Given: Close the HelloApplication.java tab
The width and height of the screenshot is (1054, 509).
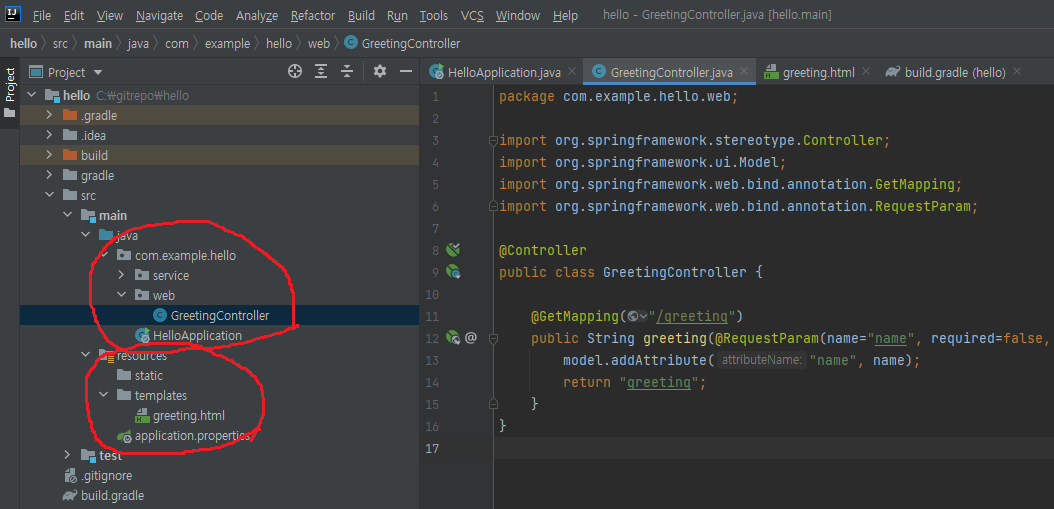Looking at the screenshot, I should coord(572,71).
